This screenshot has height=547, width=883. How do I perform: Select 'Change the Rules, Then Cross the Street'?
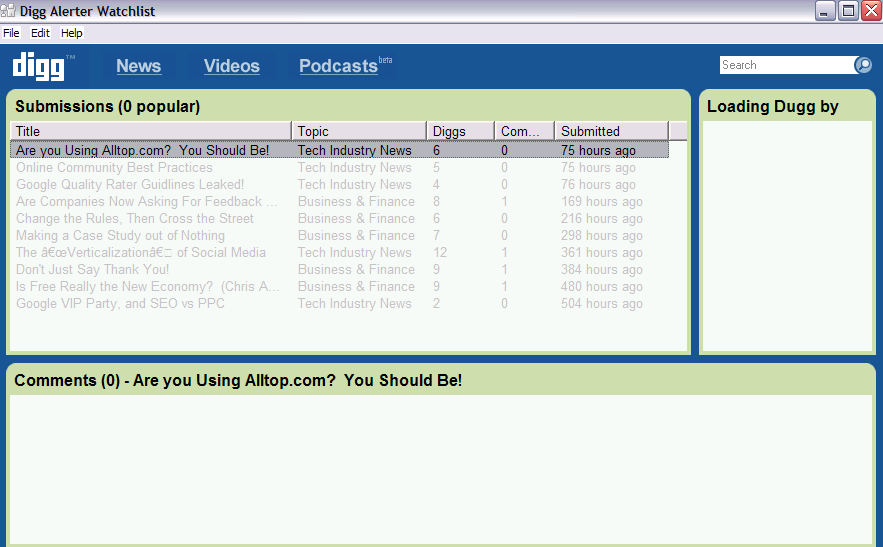[340, 219]
